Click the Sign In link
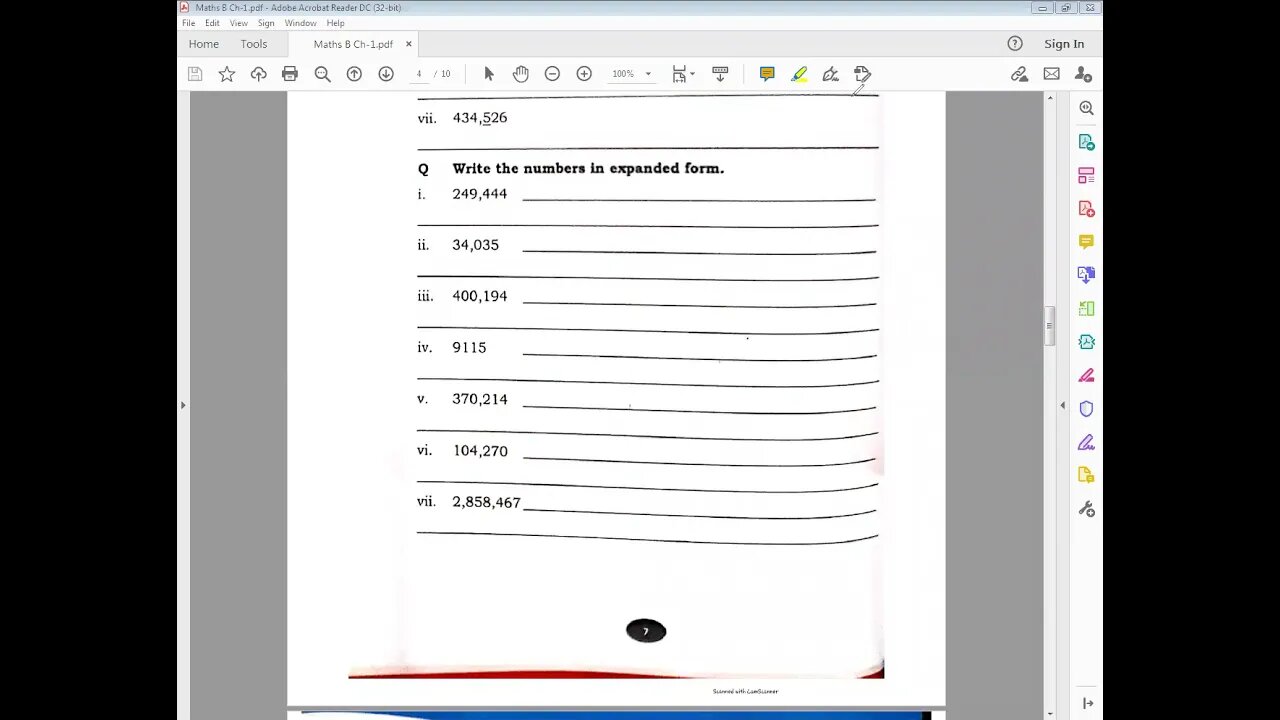Screen dimensions: 1280x720 [x=1064, y=44]
